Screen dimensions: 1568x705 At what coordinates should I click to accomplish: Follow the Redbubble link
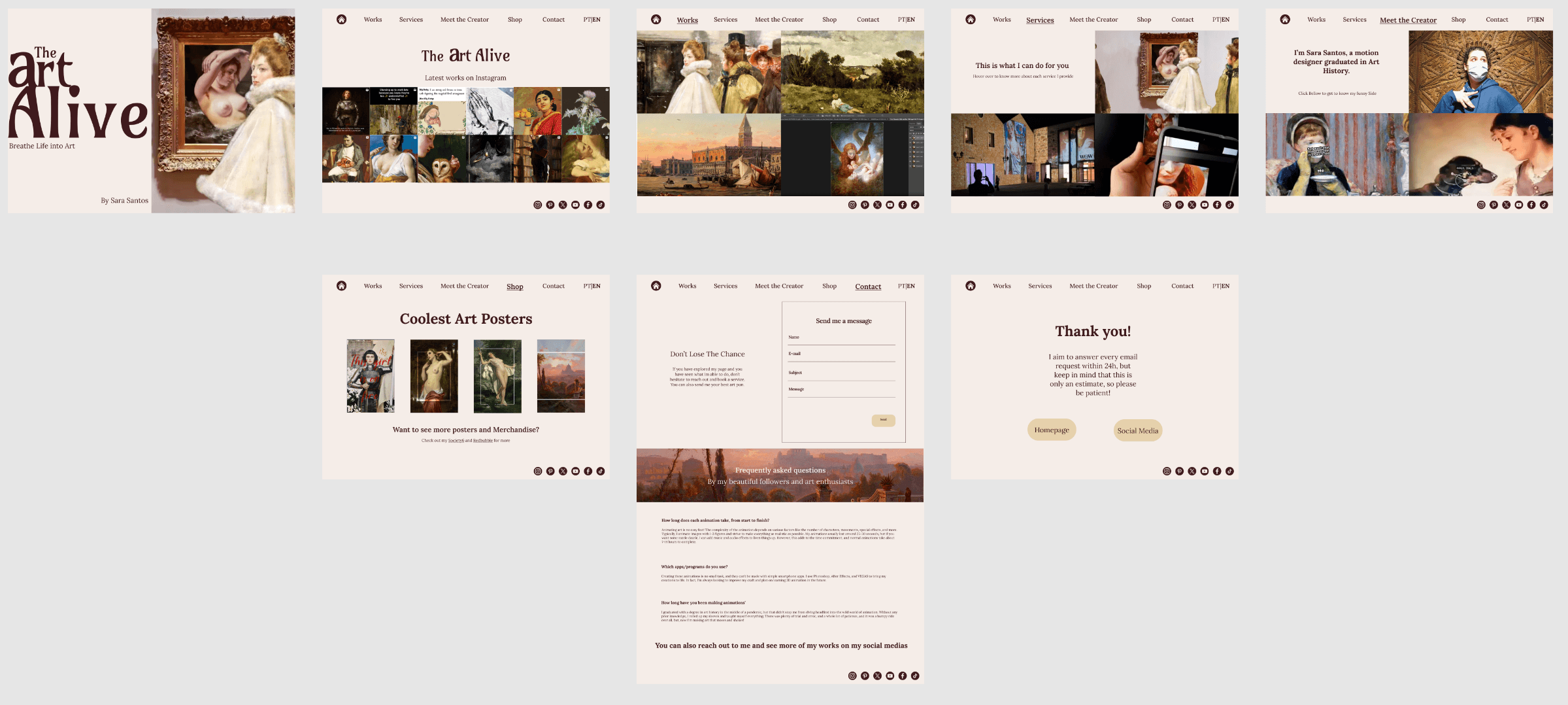[483, 441]
